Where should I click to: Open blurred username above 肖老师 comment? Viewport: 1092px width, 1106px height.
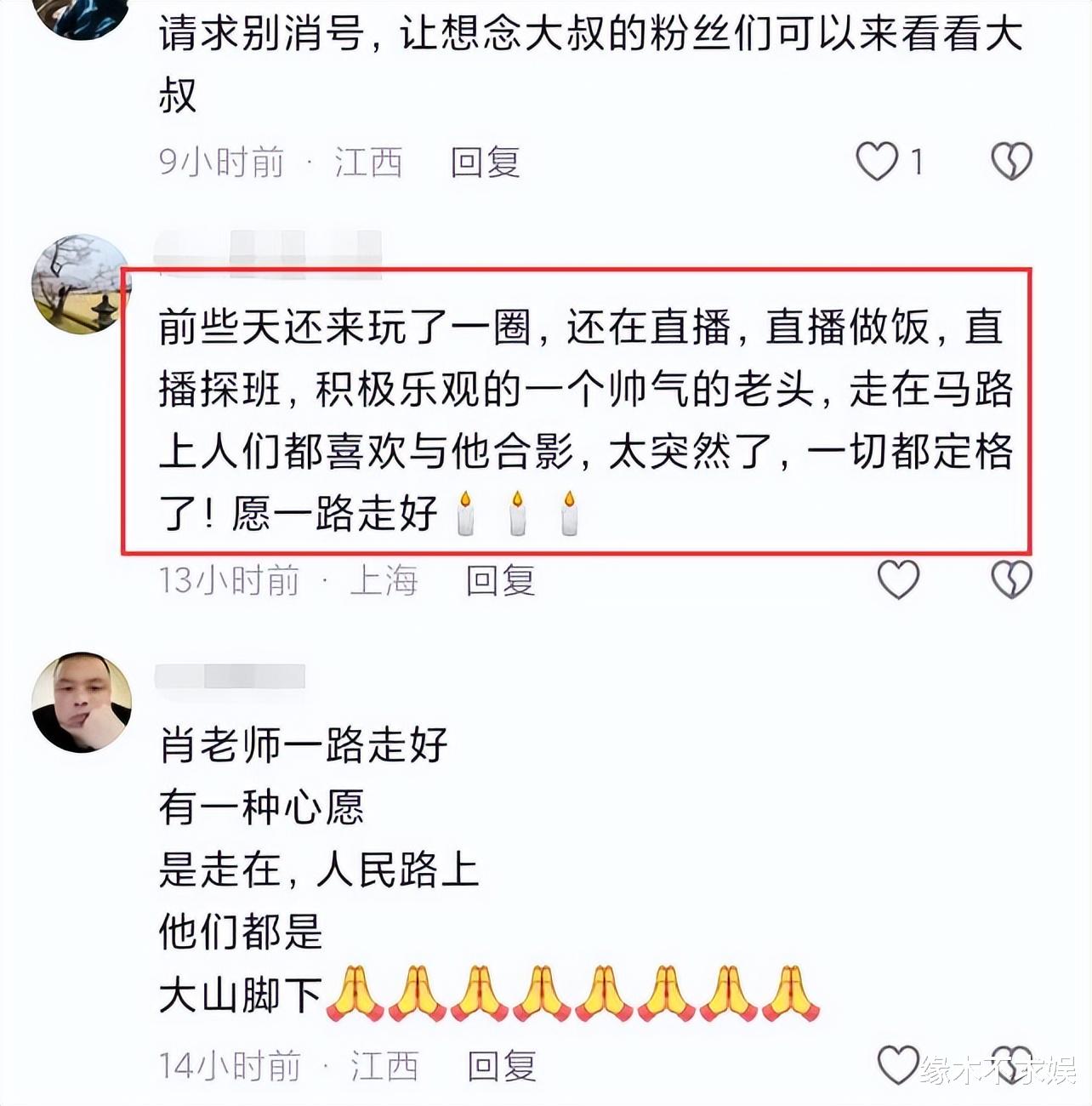pyautogui.click(x=230, y=676)
